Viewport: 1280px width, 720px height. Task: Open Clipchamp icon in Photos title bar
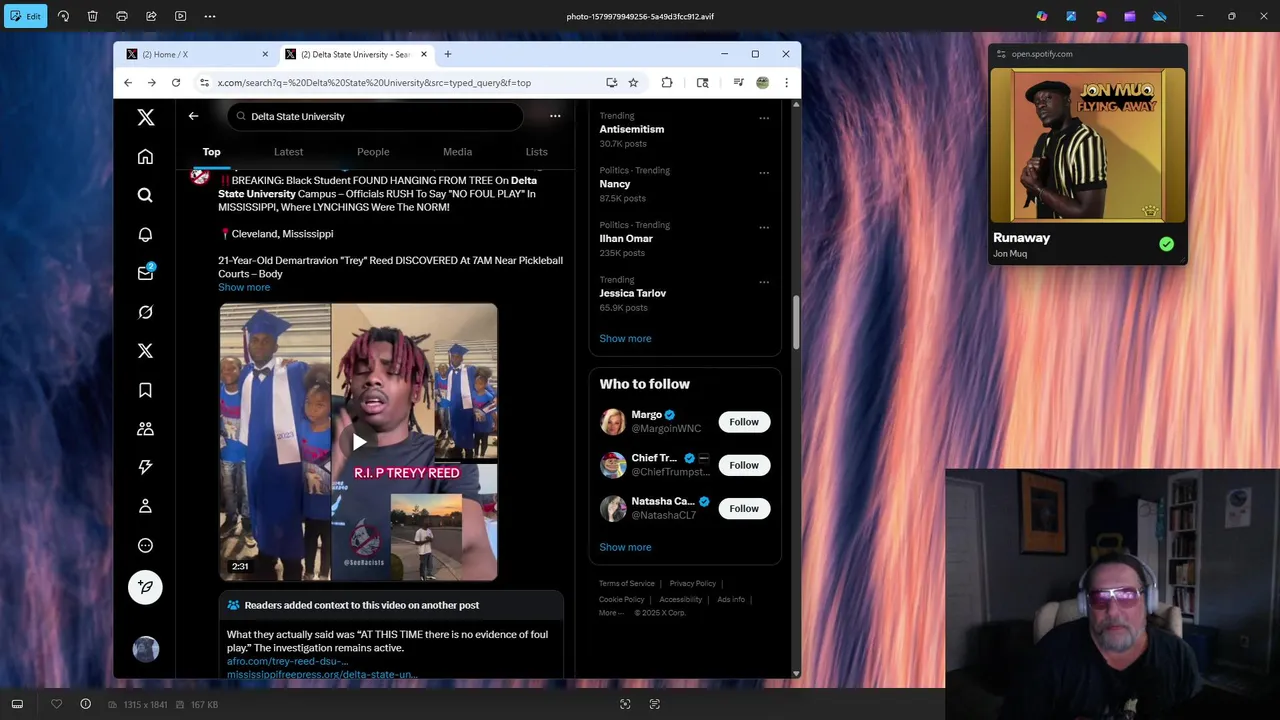coord(1130,16)
